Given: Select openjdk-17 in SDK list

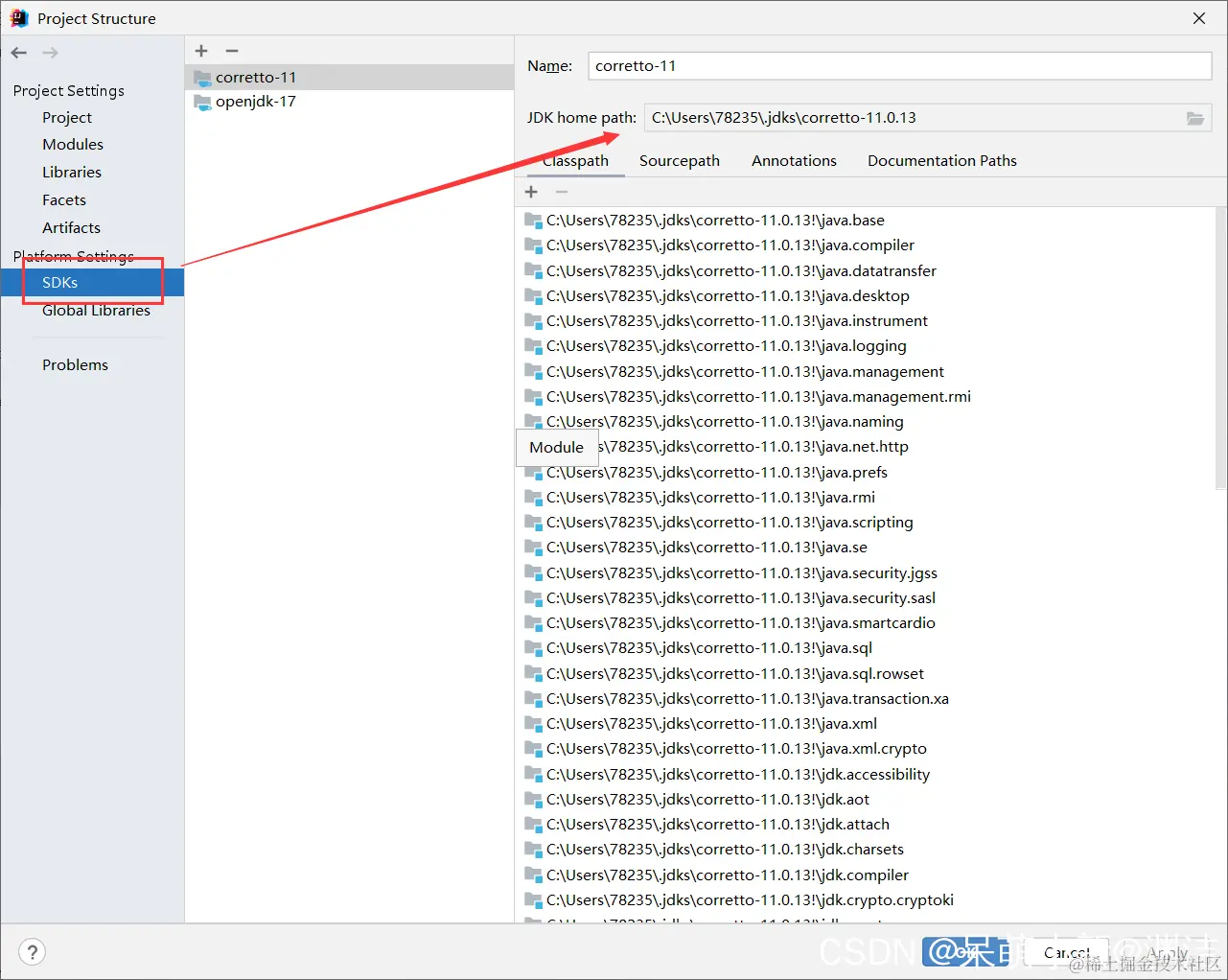Looking at the screenshot, I should click(x=349, y=102).
